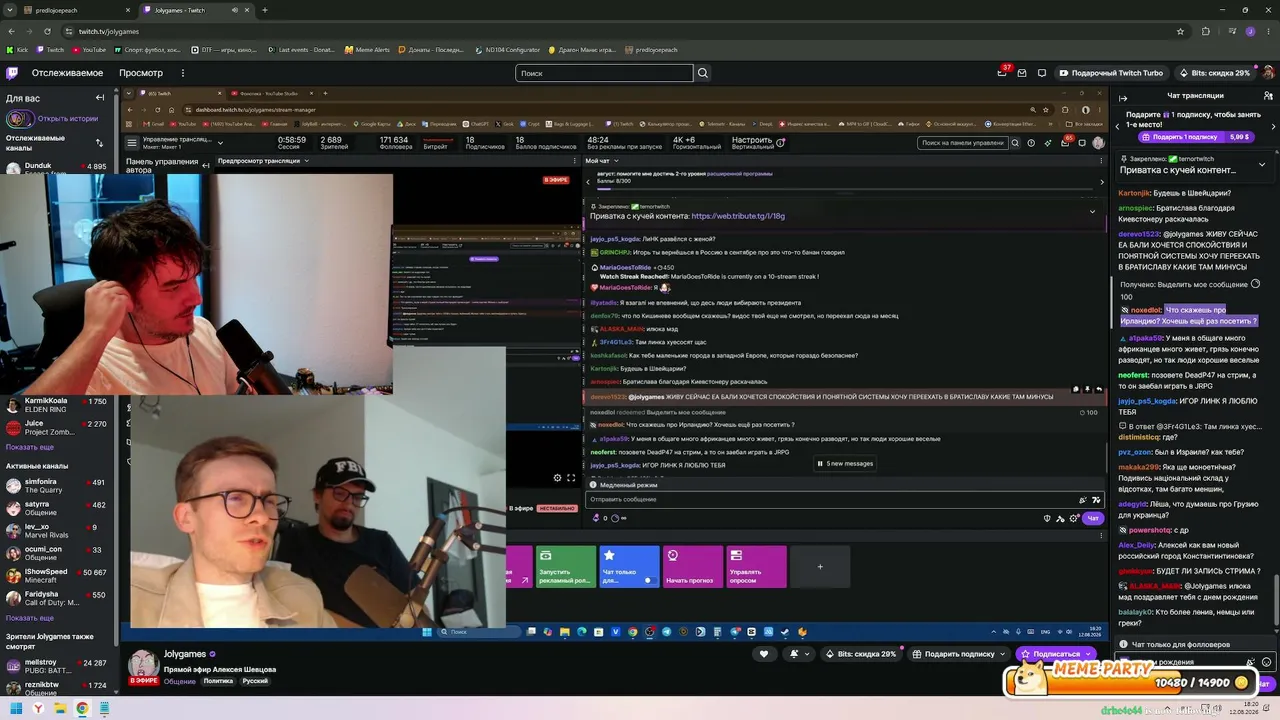Select the Jolygames - Twitch tab

point(196,10)
